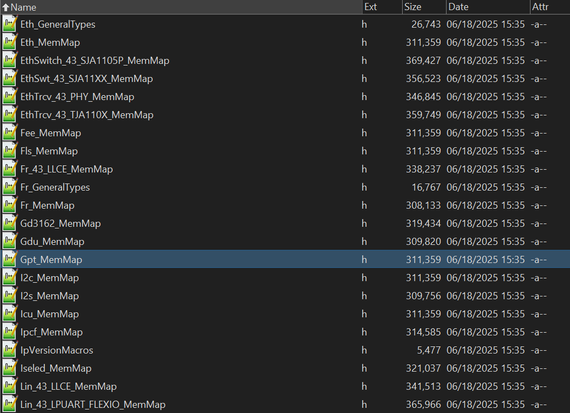Sort the list by Date column
Image resolution: width=570 pixels, height=413 pixels.
(x=487, y=7)
